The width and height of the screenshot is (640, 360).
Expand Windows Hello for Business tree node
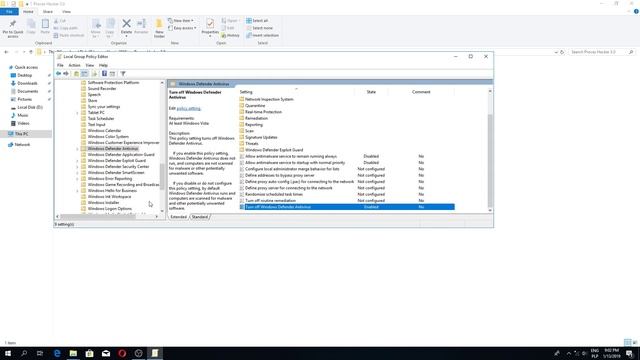click(77, 191)
